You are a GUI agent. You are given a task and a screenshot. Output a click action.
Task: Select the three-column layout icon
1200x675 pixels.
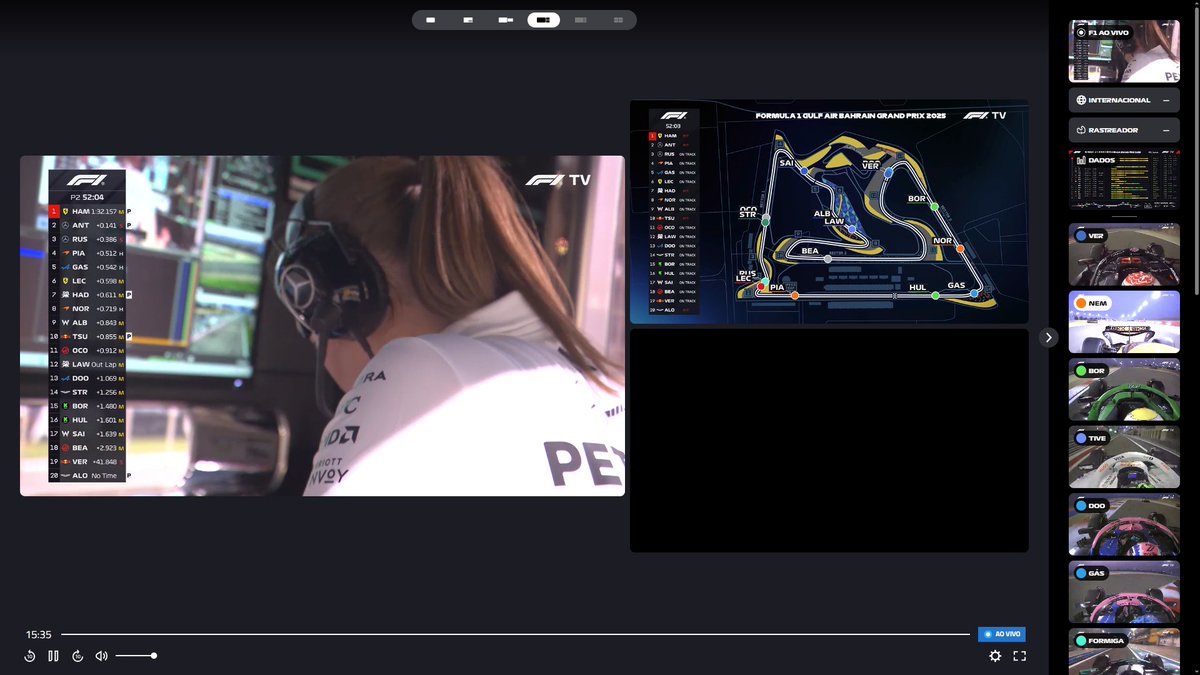tap(580, 19)
